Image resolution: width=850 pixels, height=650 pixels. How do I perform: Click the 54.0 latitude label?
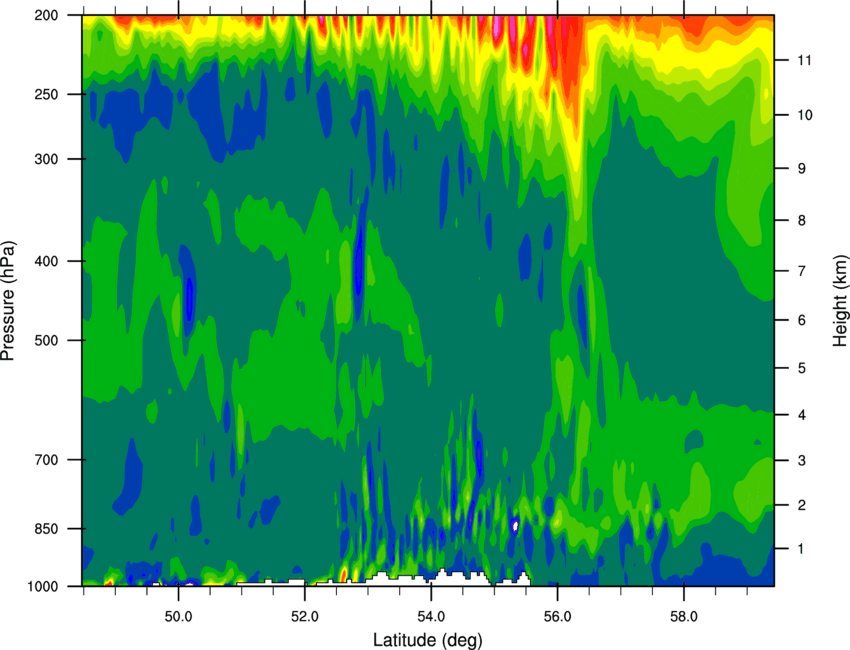(x=431, y=617)
